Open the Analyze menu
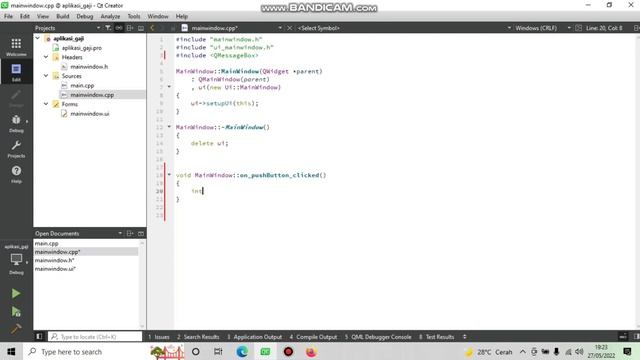The width and height of the screenshot is (640, 360). (x=110, y=16)
